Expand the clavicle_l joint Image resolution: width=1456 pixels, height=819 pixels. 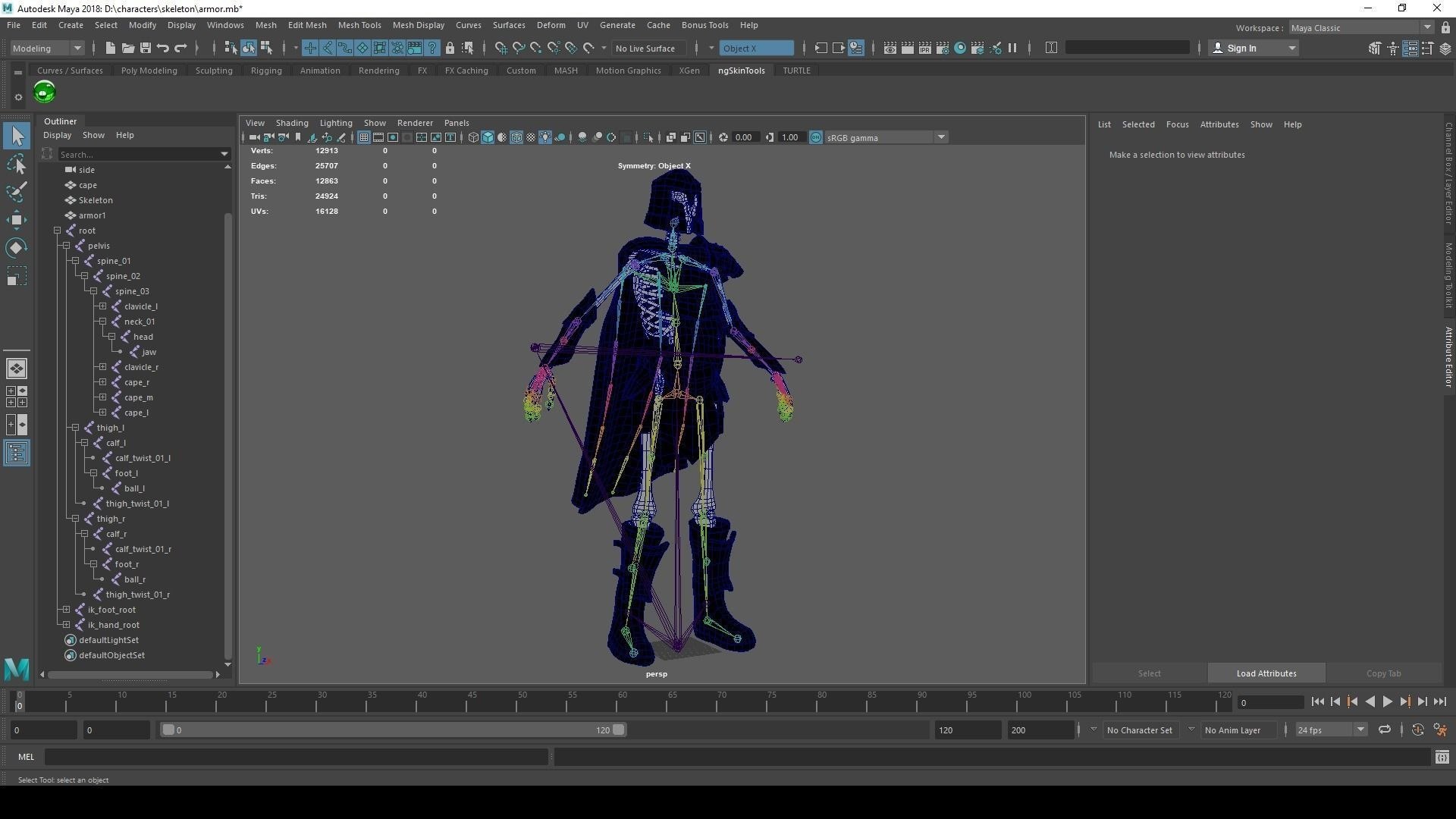click(102, 306)
